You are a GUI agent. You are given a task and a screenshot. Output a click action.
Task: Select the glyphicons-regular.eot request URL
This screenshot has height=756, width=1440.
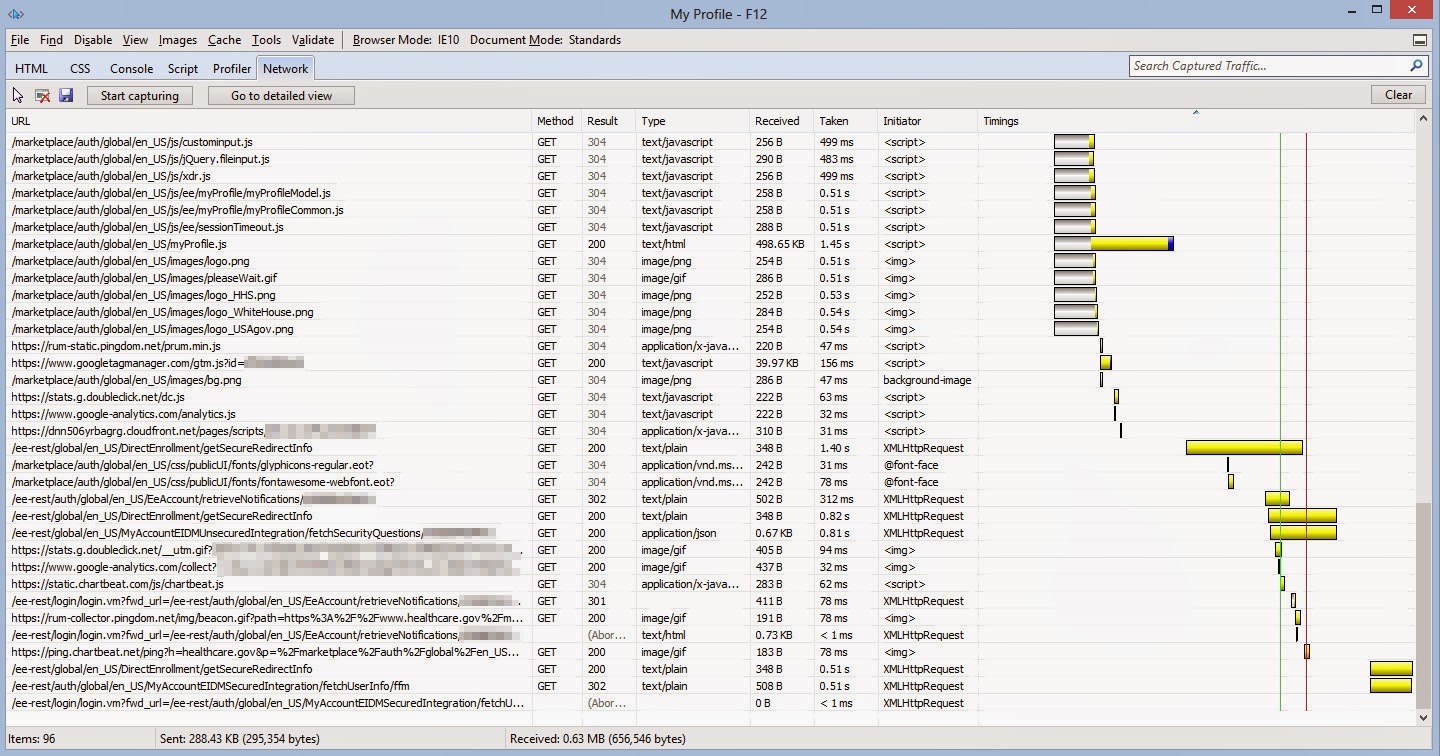pyautogui.click(x=192, y=465)
